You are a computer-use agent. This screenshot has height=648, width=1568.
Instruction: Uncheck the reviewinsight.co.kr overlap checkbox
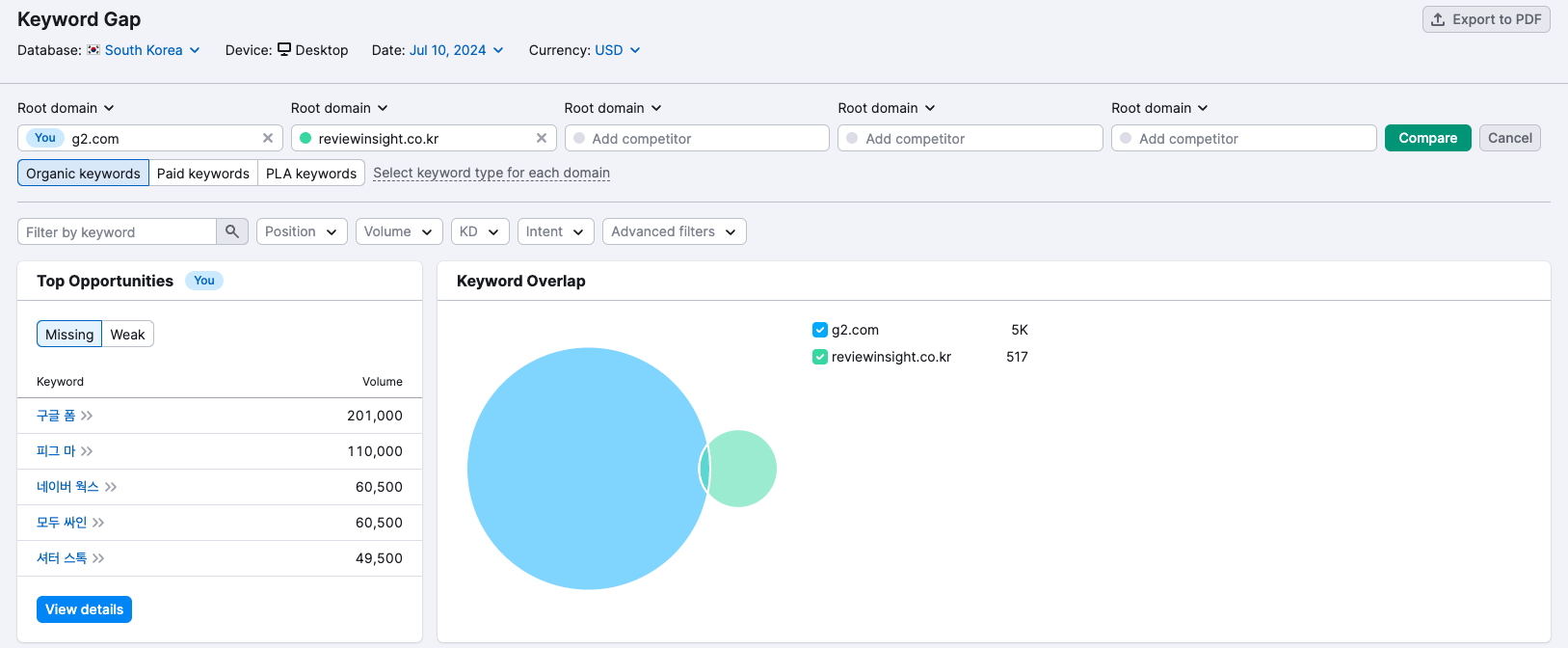pos(820,357)
